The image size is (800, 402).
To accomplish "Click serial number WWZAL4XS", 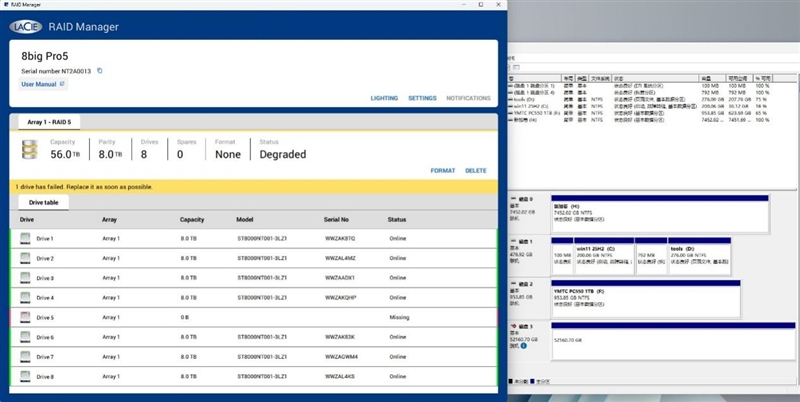I will click(340, 376).
